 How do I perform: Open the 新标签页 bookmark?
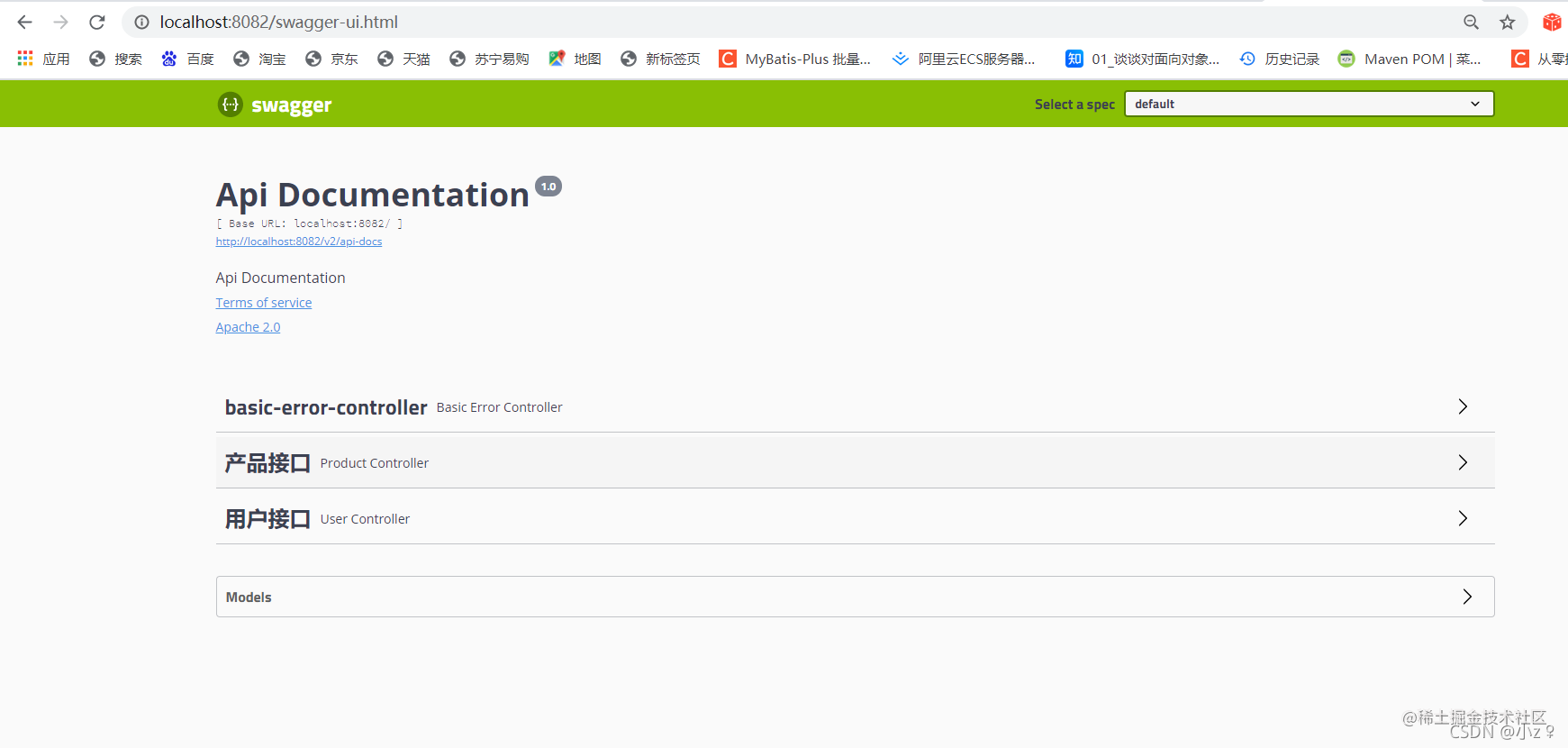point(660,59)
